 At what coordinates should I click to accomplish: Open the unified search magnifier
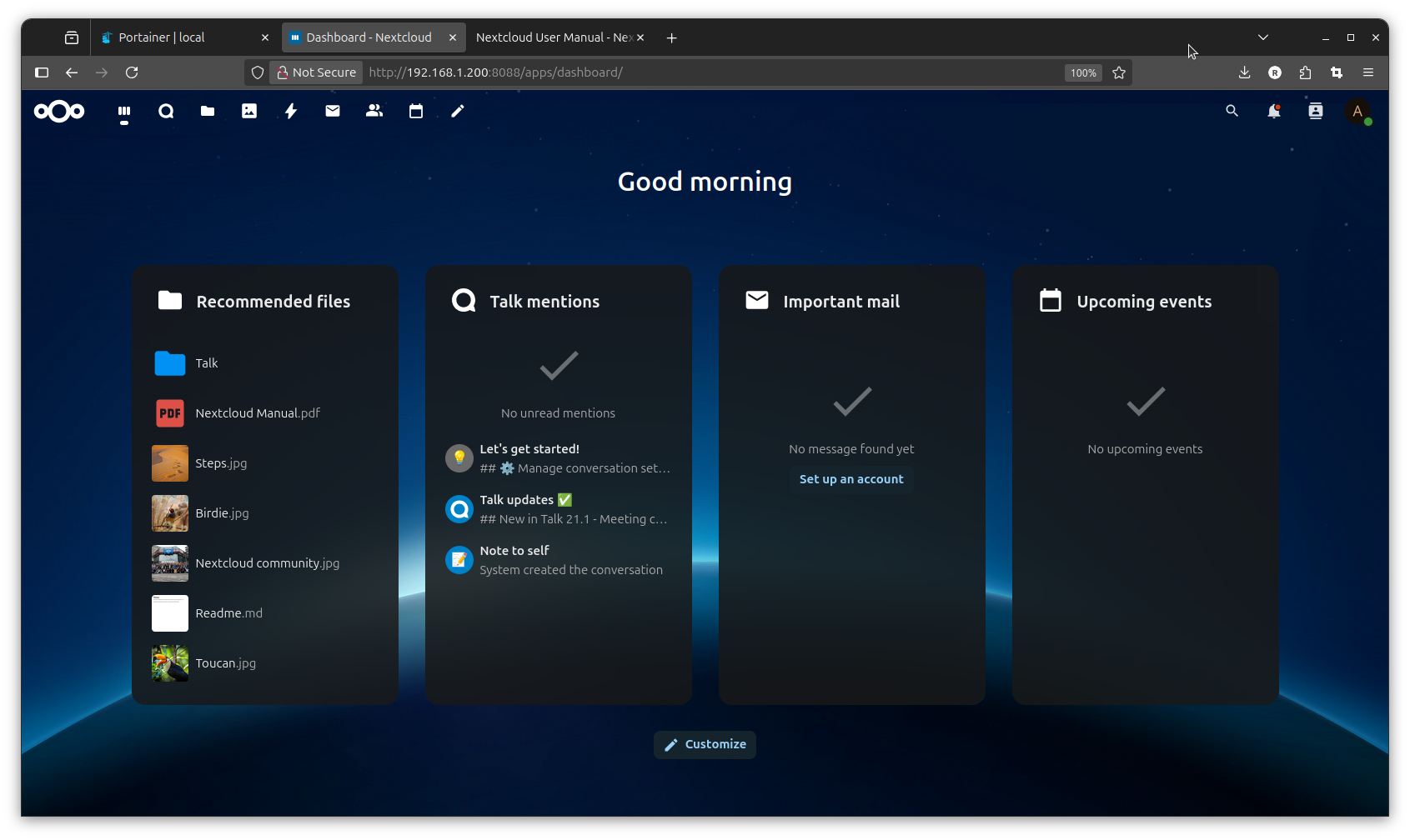(1232, 111)
